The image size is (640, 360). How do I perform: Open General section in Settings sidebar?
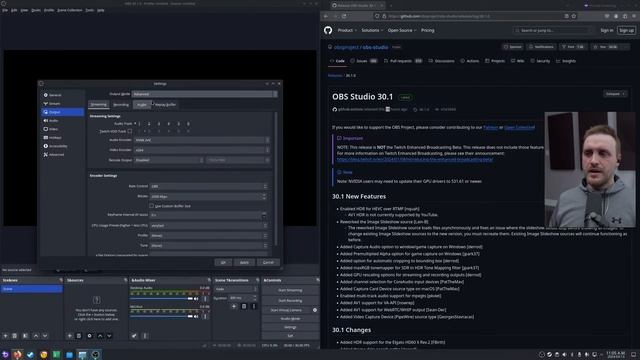pyautogui.click(x=62, y=95)
